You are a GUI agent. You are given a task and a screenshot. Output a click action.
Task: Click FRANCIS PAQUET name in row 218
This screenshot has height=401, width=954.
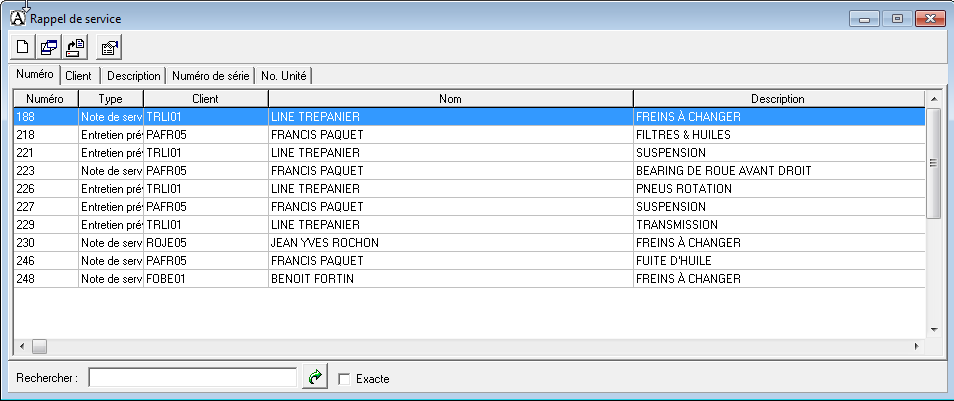450,134
